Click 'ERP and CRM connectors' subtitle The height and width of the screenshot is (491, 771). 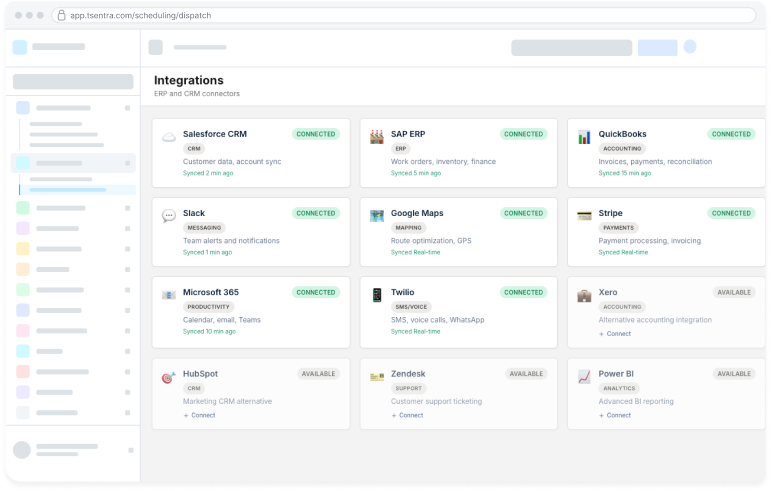(x=197, y=94)
